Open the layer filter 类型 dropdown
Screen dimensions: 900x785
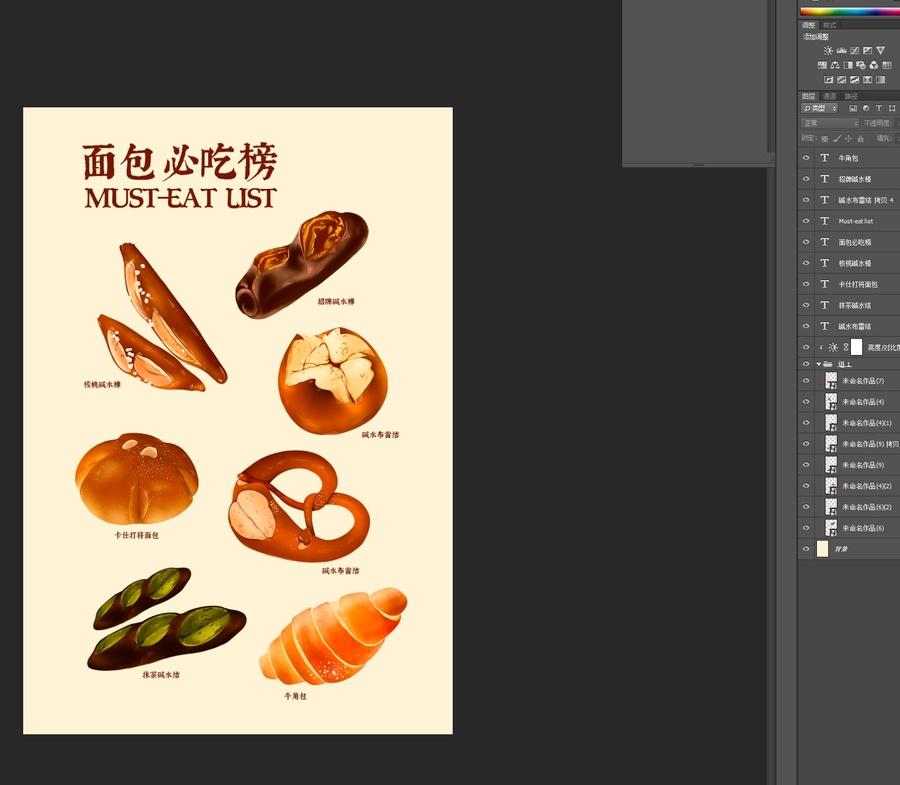pos(820,108)
